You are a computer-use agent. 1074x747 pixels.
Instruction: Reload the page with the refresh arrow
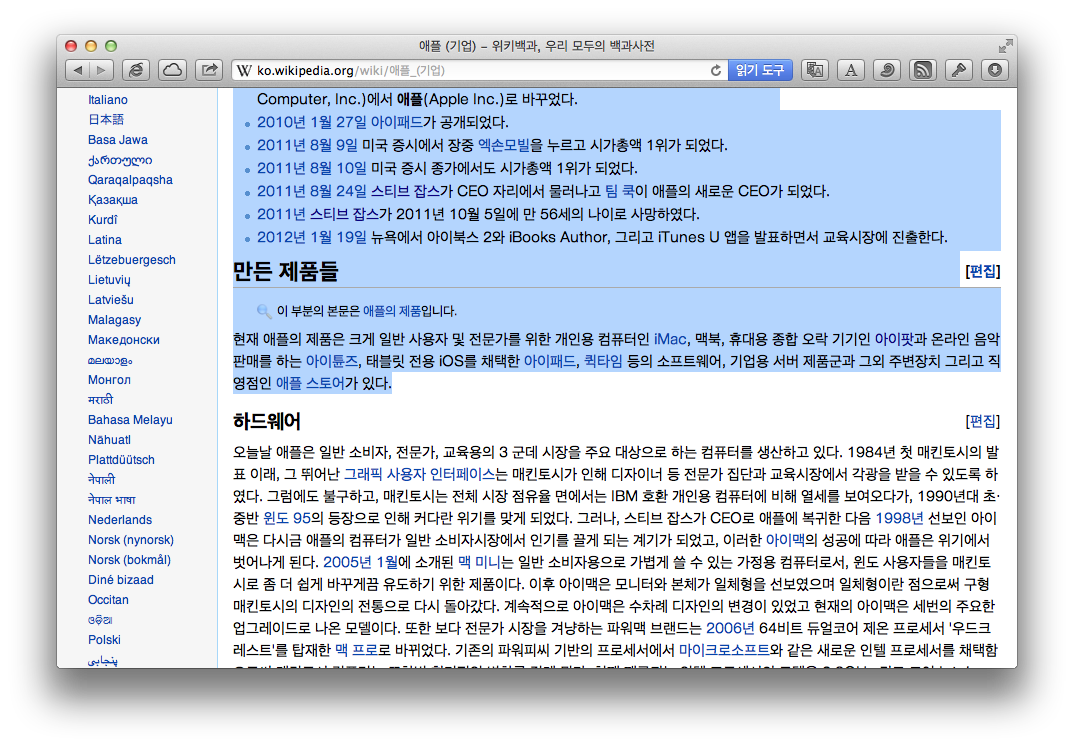[716, 71]
